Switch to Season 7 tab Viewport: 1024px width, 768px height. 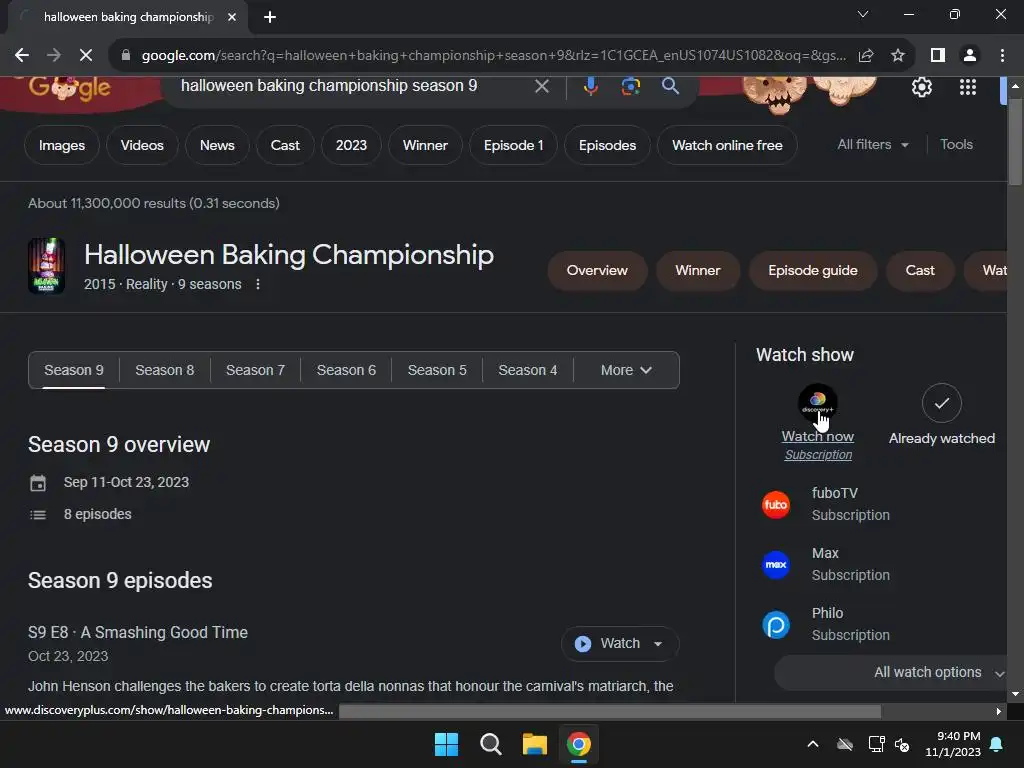(x=255, y=370)
